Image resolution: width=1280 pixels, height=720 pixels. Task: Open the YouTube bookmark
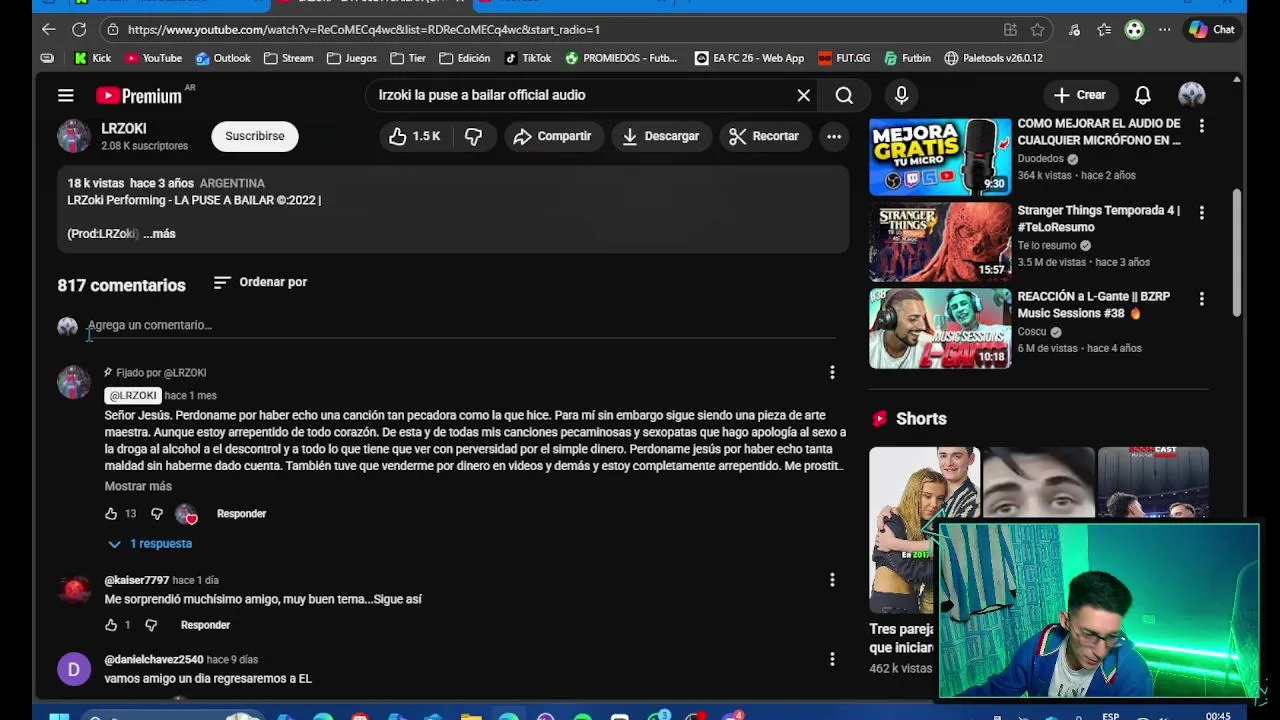pos(153,58)
